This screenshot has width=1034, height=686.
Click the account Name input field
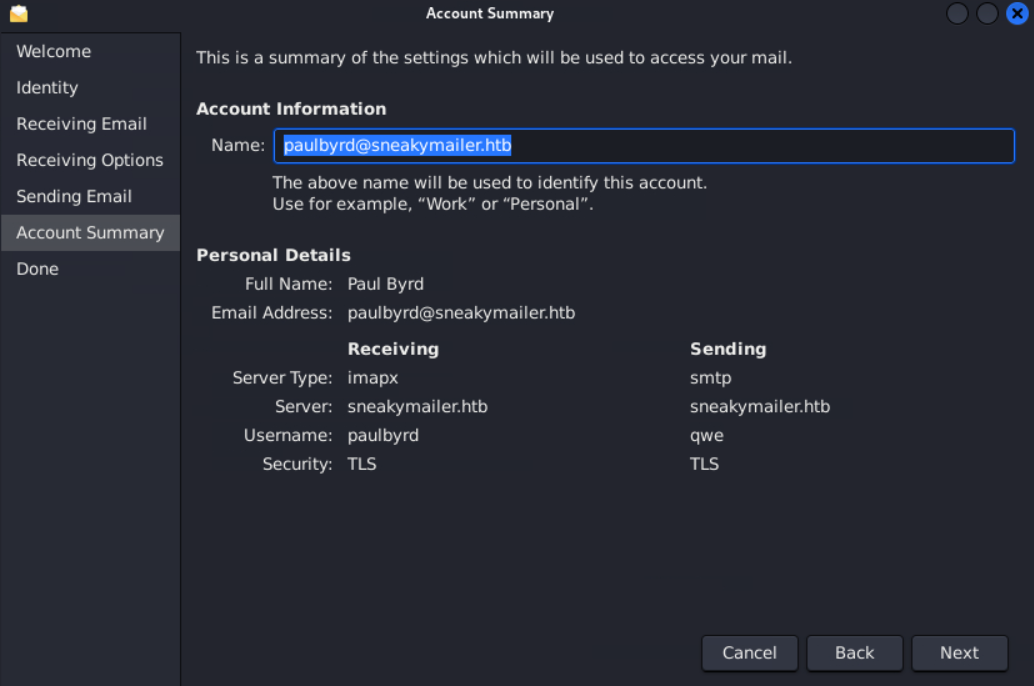point(644,146)
